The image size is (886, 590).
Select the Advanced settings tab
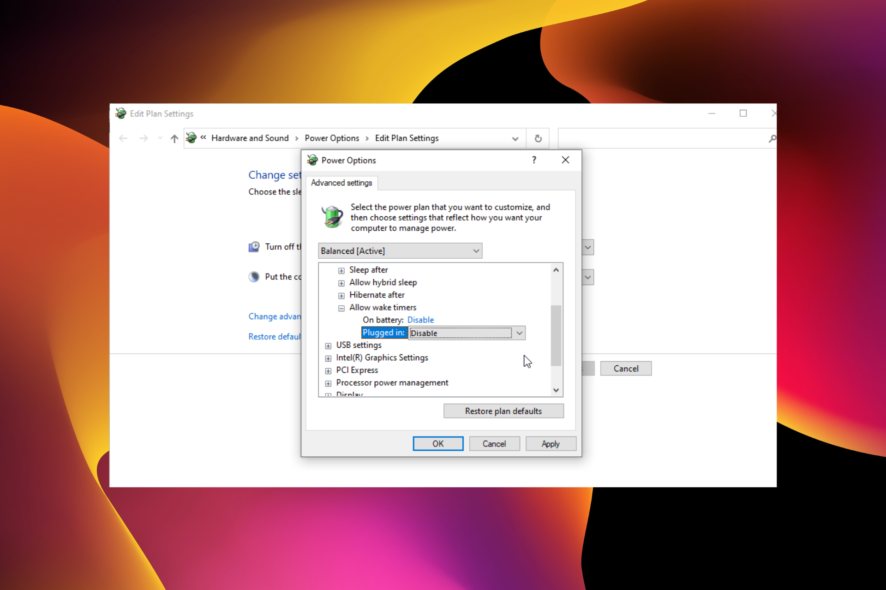[x=341, y=183]
